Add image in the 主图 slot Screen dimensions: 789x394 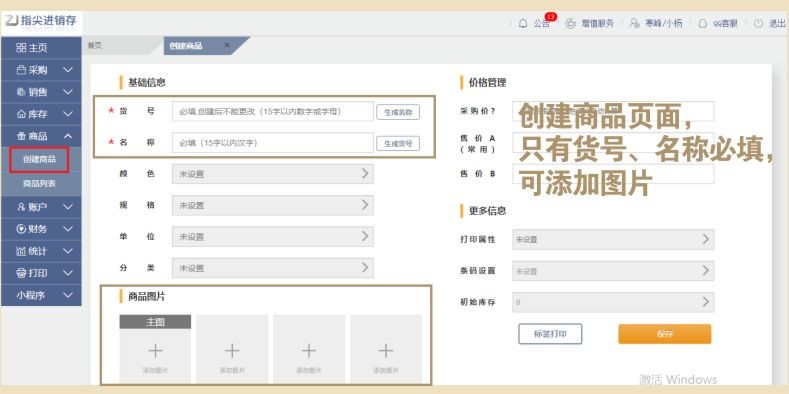point(155,350)
